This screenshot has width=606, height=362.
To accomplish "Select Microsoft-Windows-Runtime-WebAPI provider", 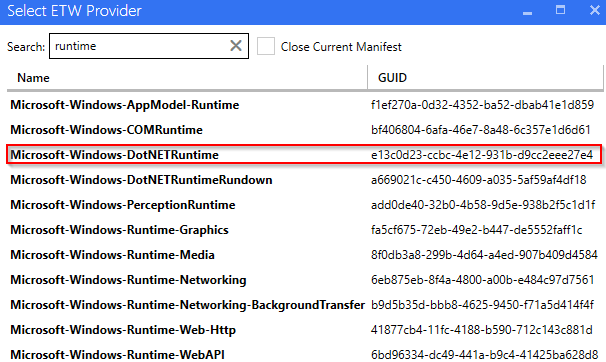I will point(117,355).
